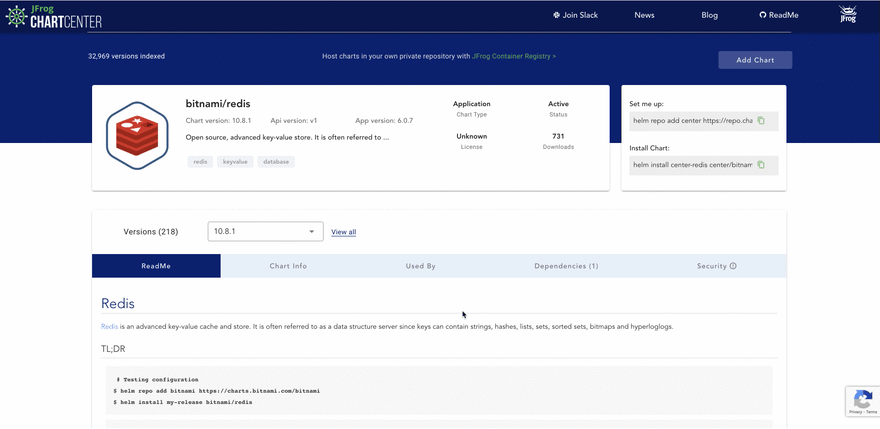The width and height of the screenshot is (880, 429).
Task: Click the helm repo add bitnami code line
Action: (216, 391)
